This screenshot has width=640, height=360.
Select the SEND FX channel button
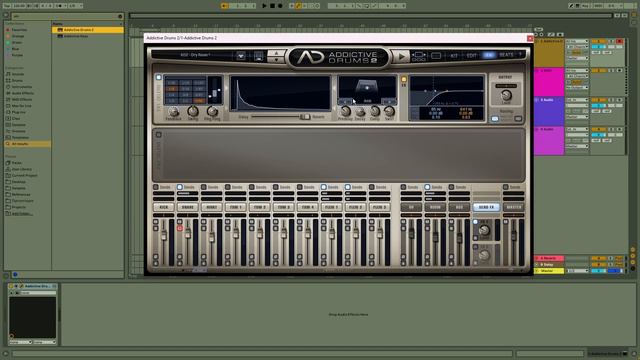pos(486,207)
